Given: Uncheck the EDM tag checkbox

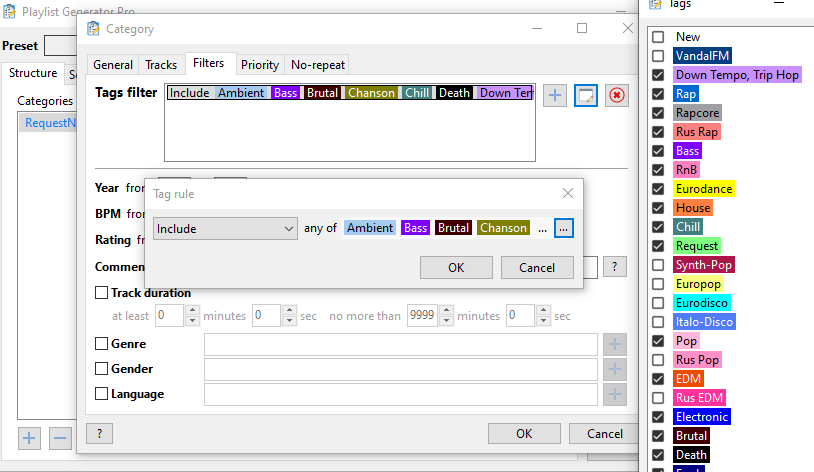Looking at the screenshot, I should pos(658,379).
